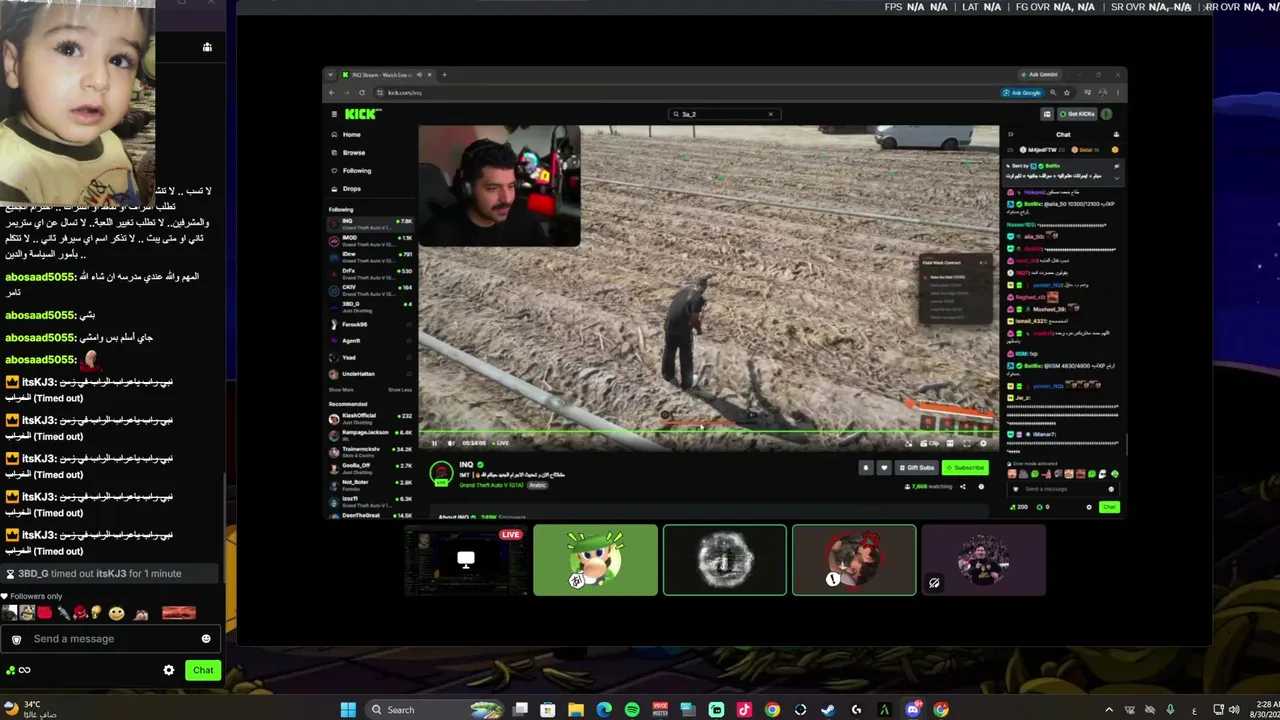The image size is (1280, 720).
Task: Click the Windows Start button
Action: tap(348, 709)
